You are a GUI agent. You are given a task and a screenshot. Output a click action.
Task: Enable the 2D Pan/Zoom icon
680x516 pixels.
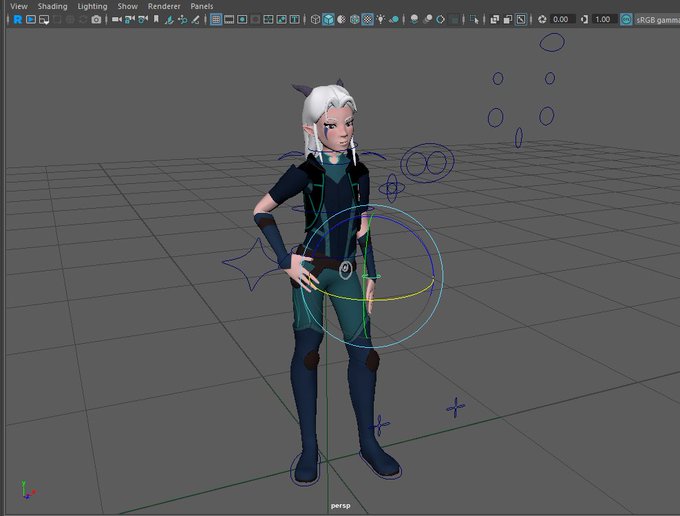pyautogui.click(x=183, y=20)
